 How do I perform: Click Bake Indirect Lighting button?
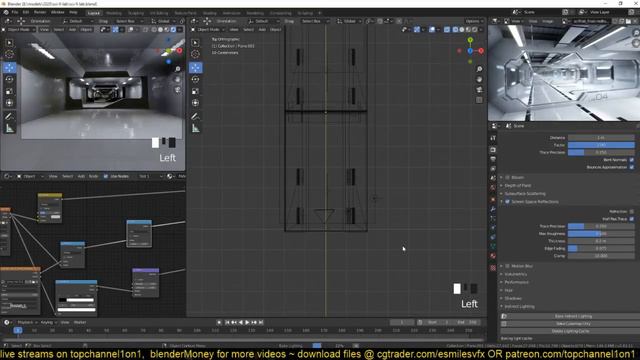click(x=573, y=316)
